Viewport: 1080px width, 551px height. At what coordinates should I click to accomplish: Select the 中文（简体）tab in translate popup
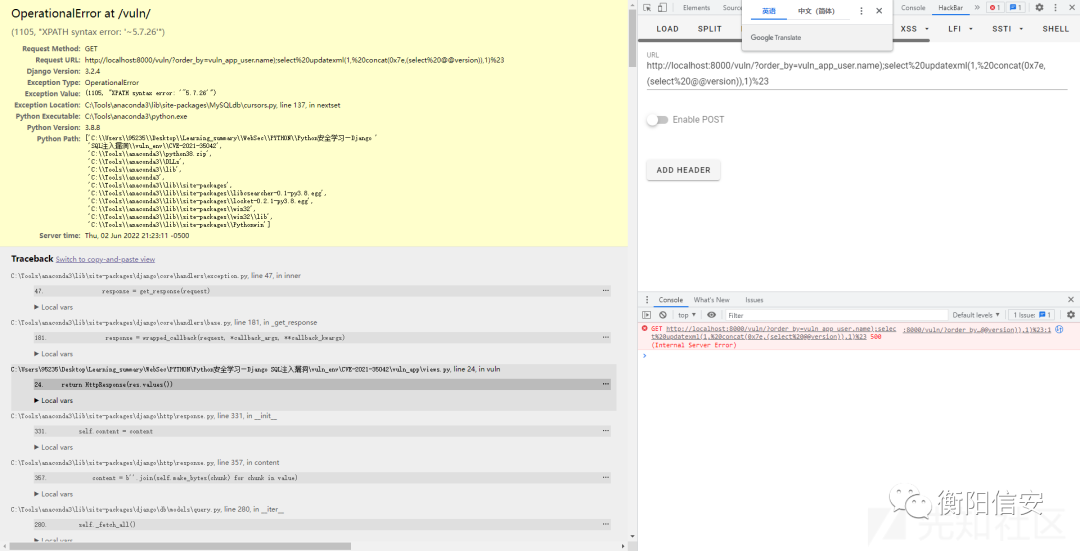pos(816,11)
